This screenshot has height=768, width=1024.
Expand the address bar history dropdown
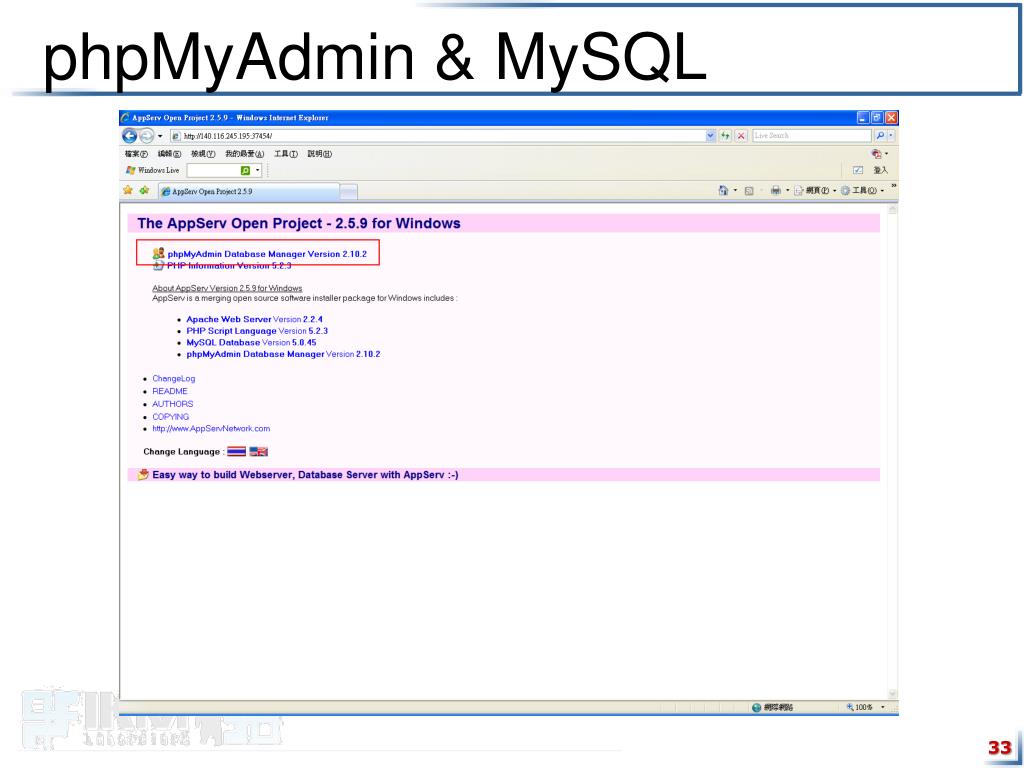(711, 136)
